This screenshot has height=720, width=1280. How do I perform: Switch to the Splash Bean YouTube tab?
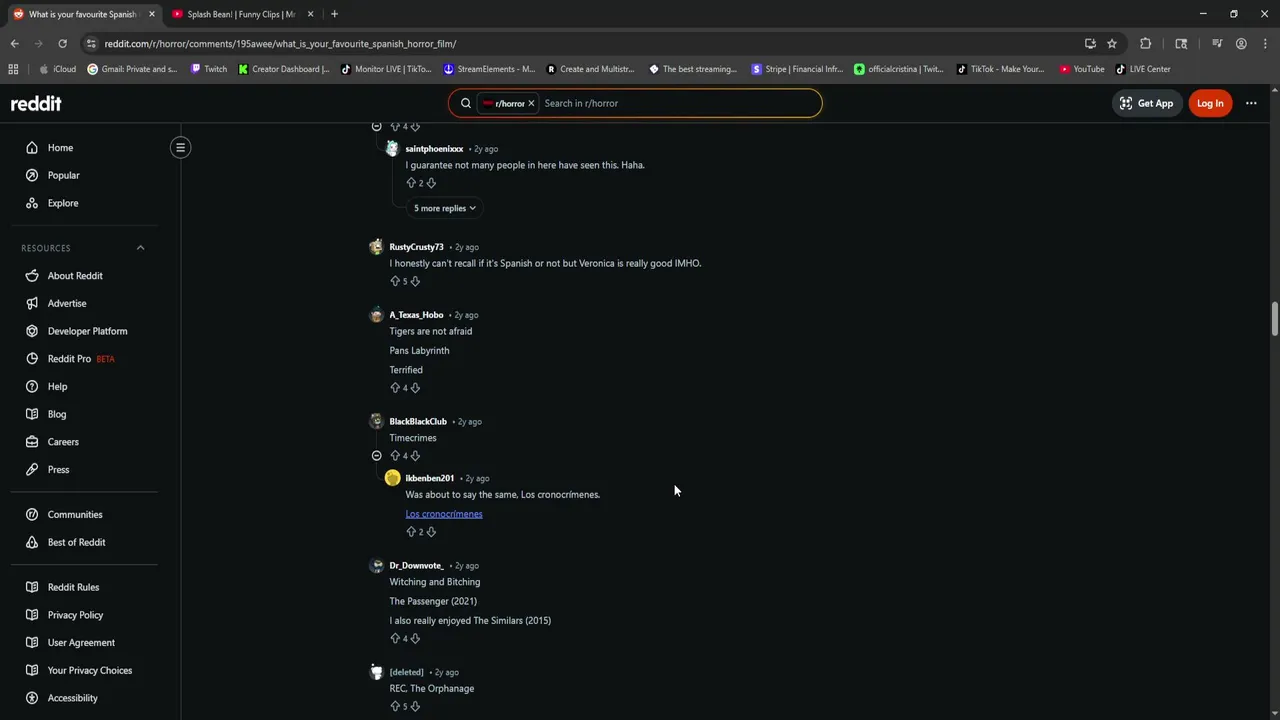pyautogui.click(x=240, y=14)
